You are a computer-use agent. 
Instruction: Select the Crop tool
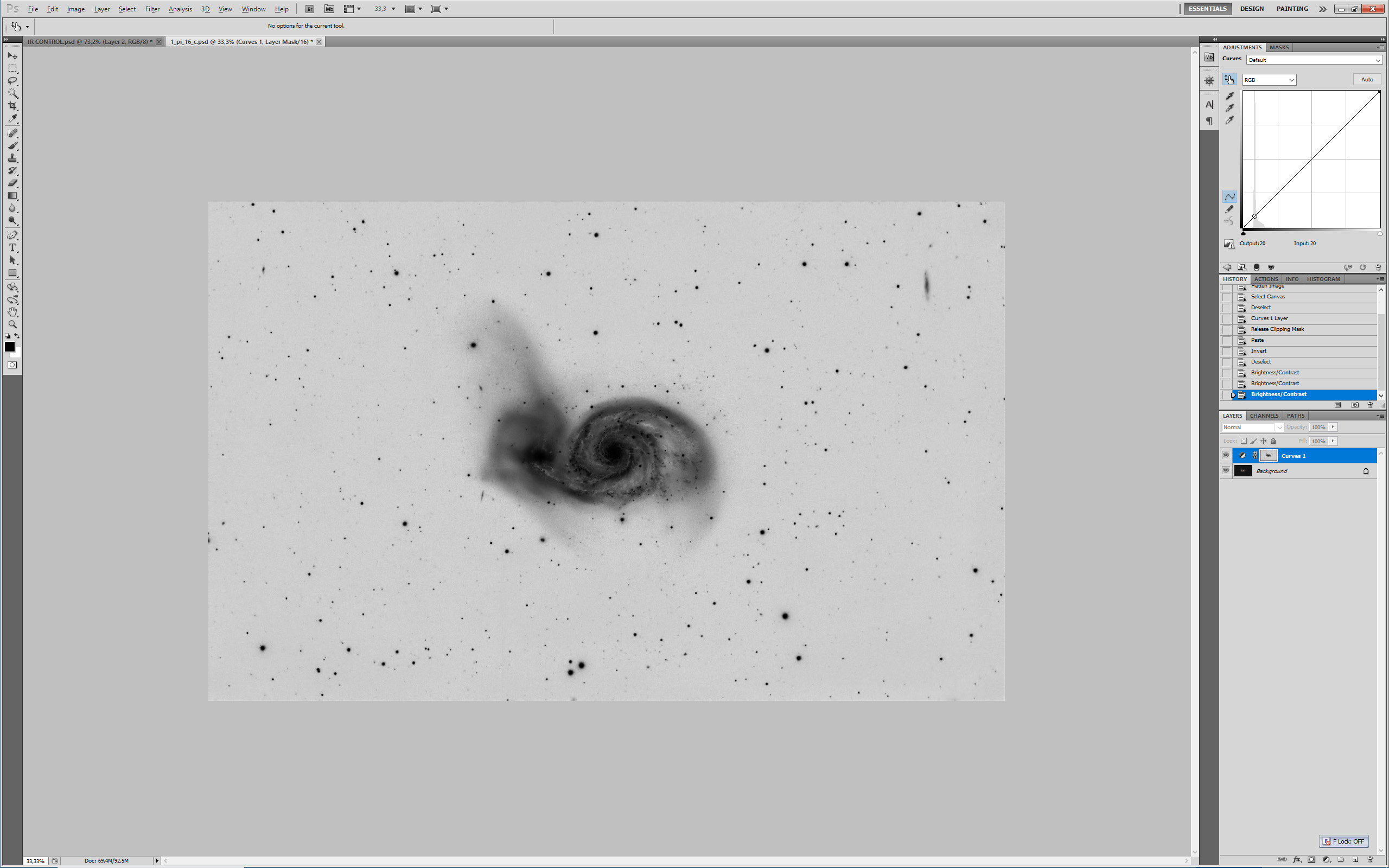12,106
